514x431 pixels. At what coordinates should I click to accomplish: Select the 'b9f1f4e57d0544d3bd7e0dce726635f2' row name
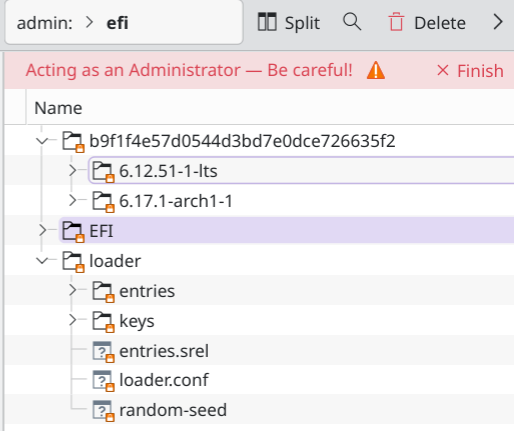242,141
